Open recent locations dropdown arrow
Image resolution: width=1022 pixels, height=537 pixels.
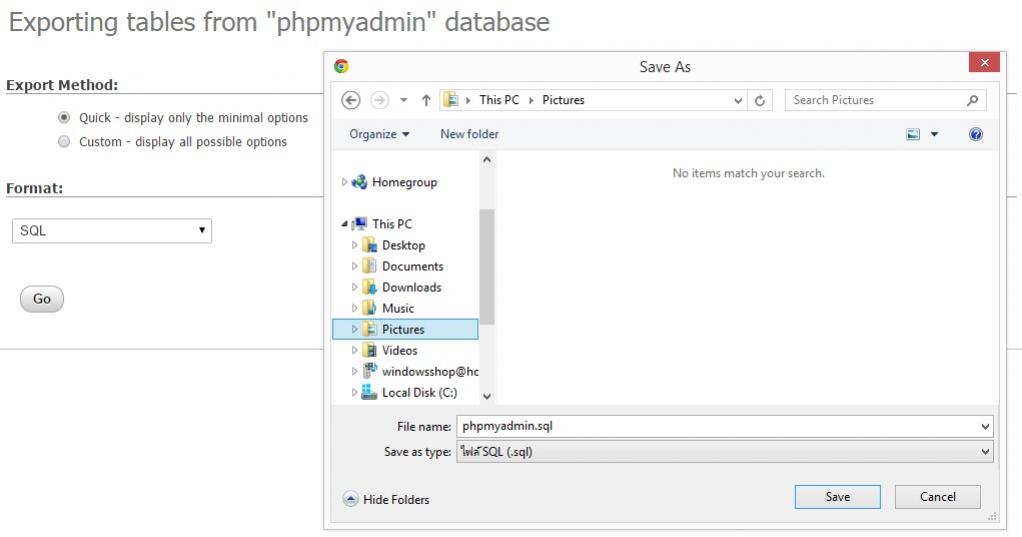click(x=403, y=100)
